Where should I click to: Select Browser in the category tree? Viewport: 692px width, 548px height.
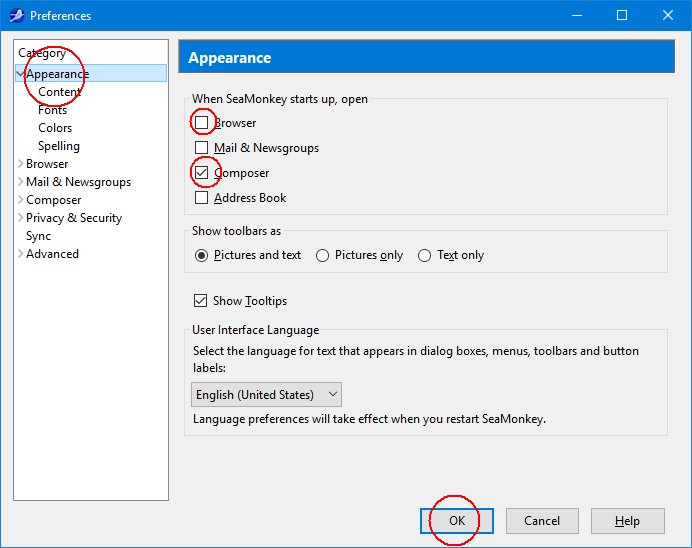point(47,164)
